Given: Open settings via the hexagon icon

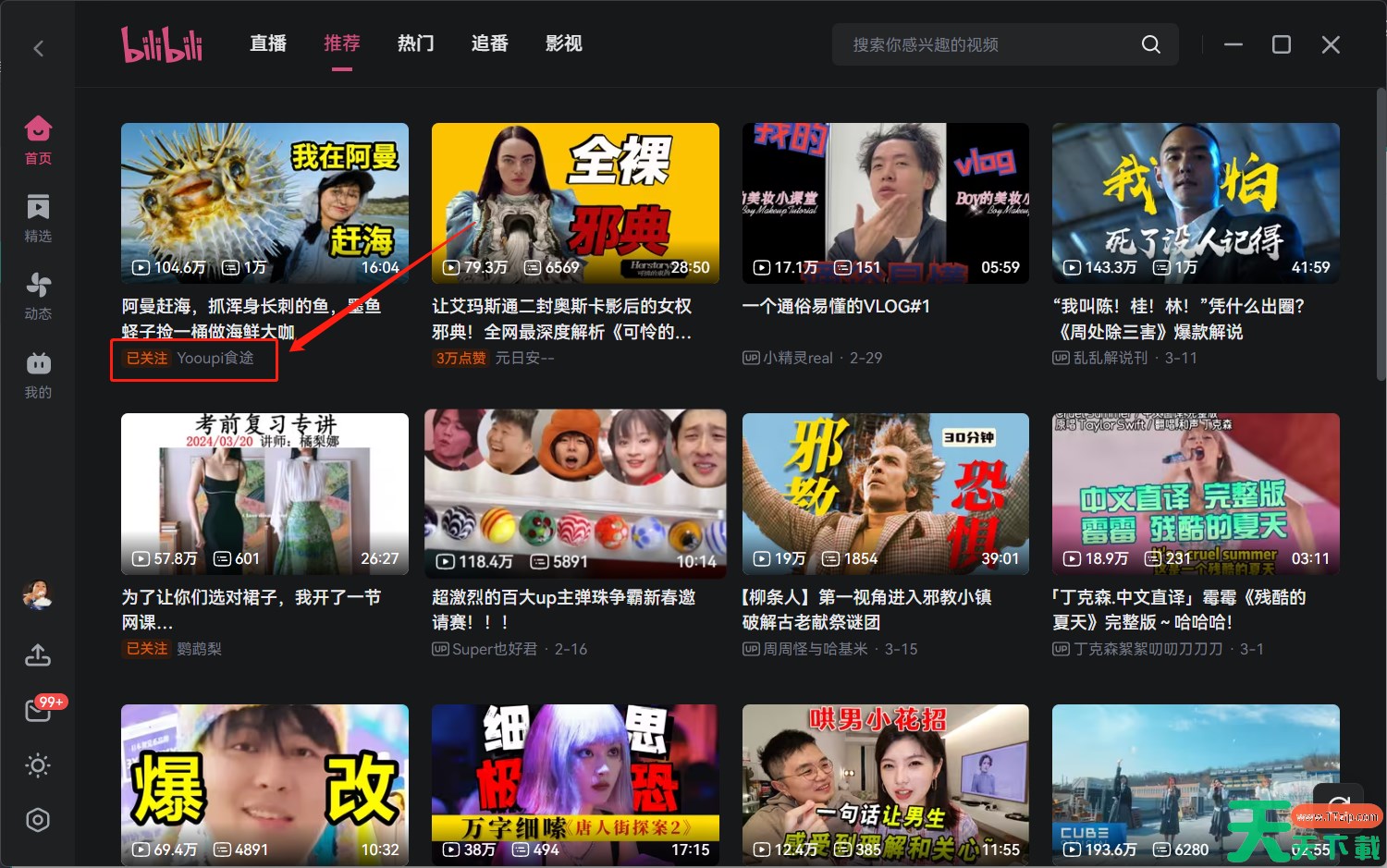Looking at the screenshot, I should pos(38,820).
